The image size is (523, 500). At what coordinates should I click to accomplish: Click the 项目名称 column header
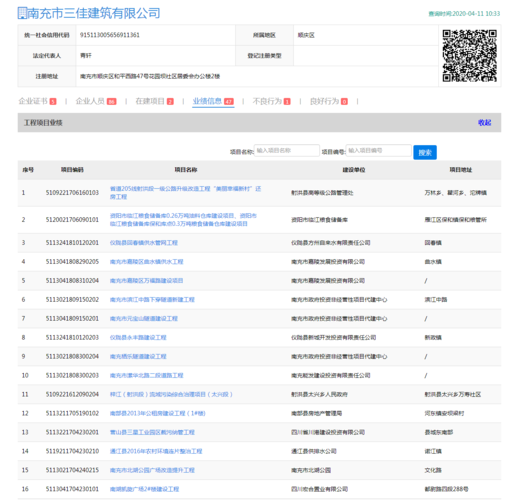click(x=186, y=170)
